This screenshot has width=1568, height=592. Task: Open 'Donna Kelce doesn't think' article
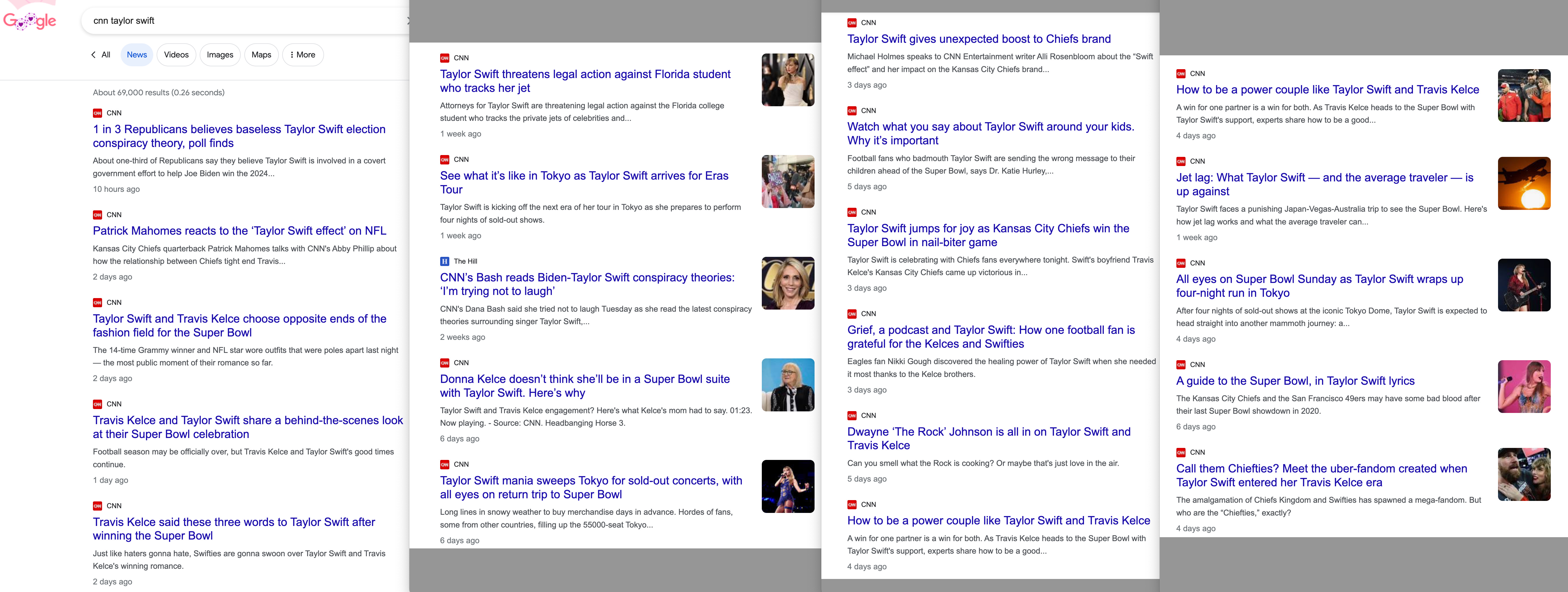[x=585, y=386]
